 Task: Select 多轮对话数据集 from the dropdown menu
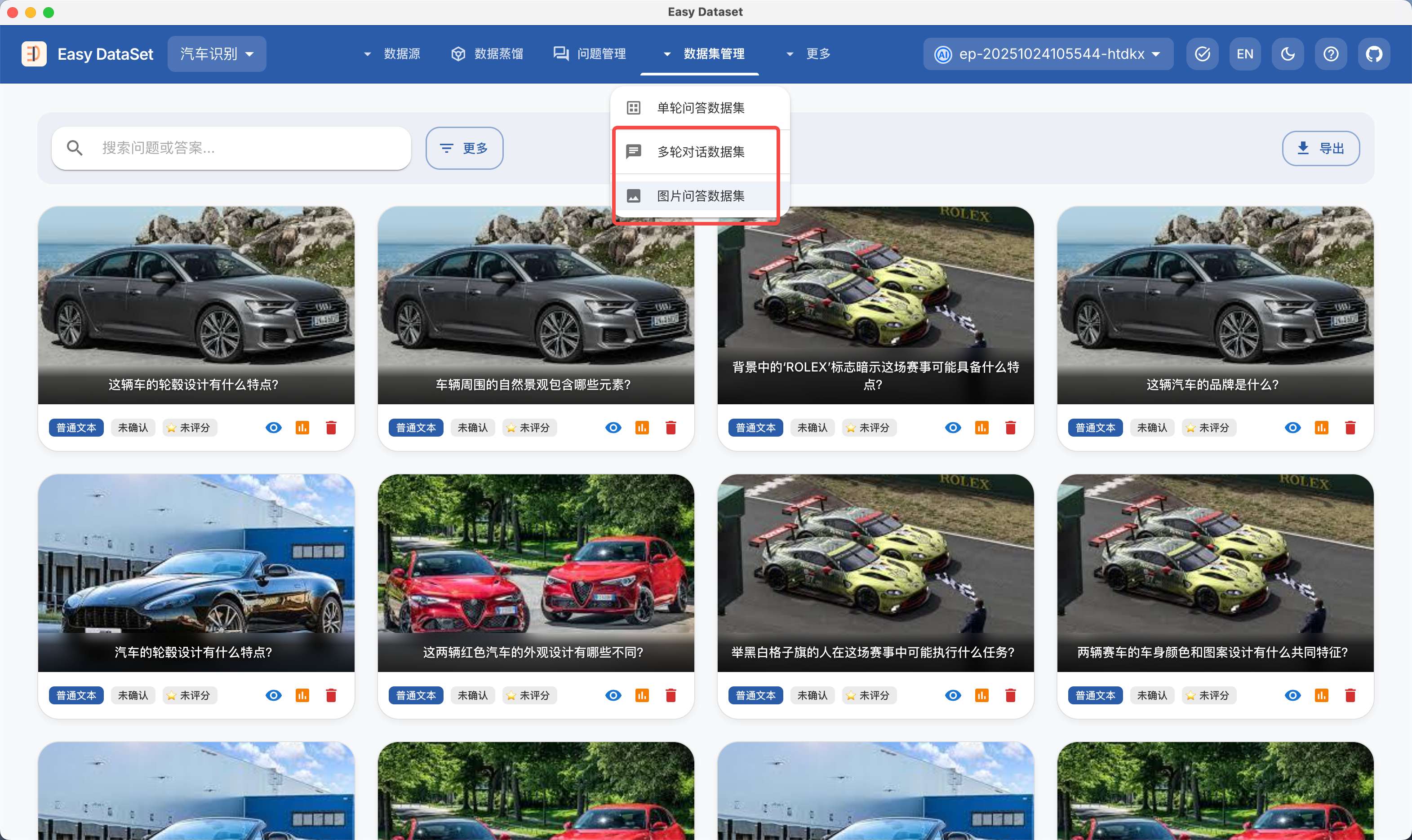pos(700,152)
